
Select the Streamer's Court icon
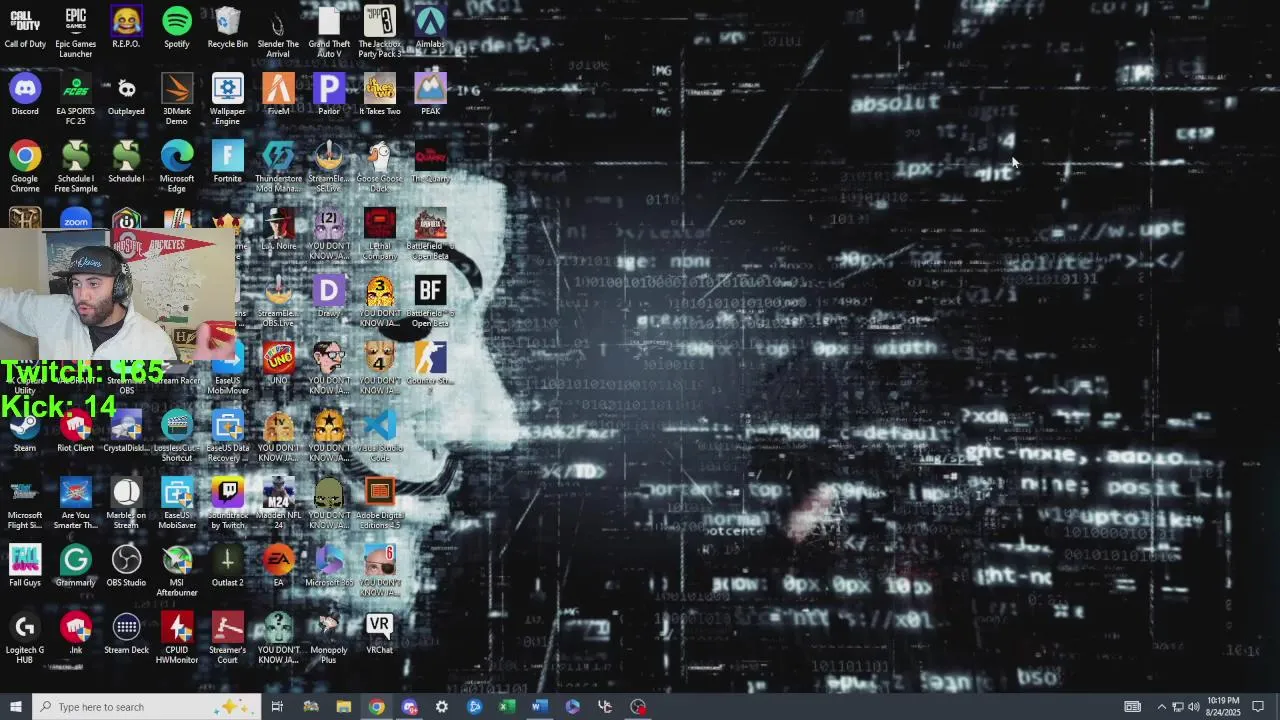click(x=228, y=636)
